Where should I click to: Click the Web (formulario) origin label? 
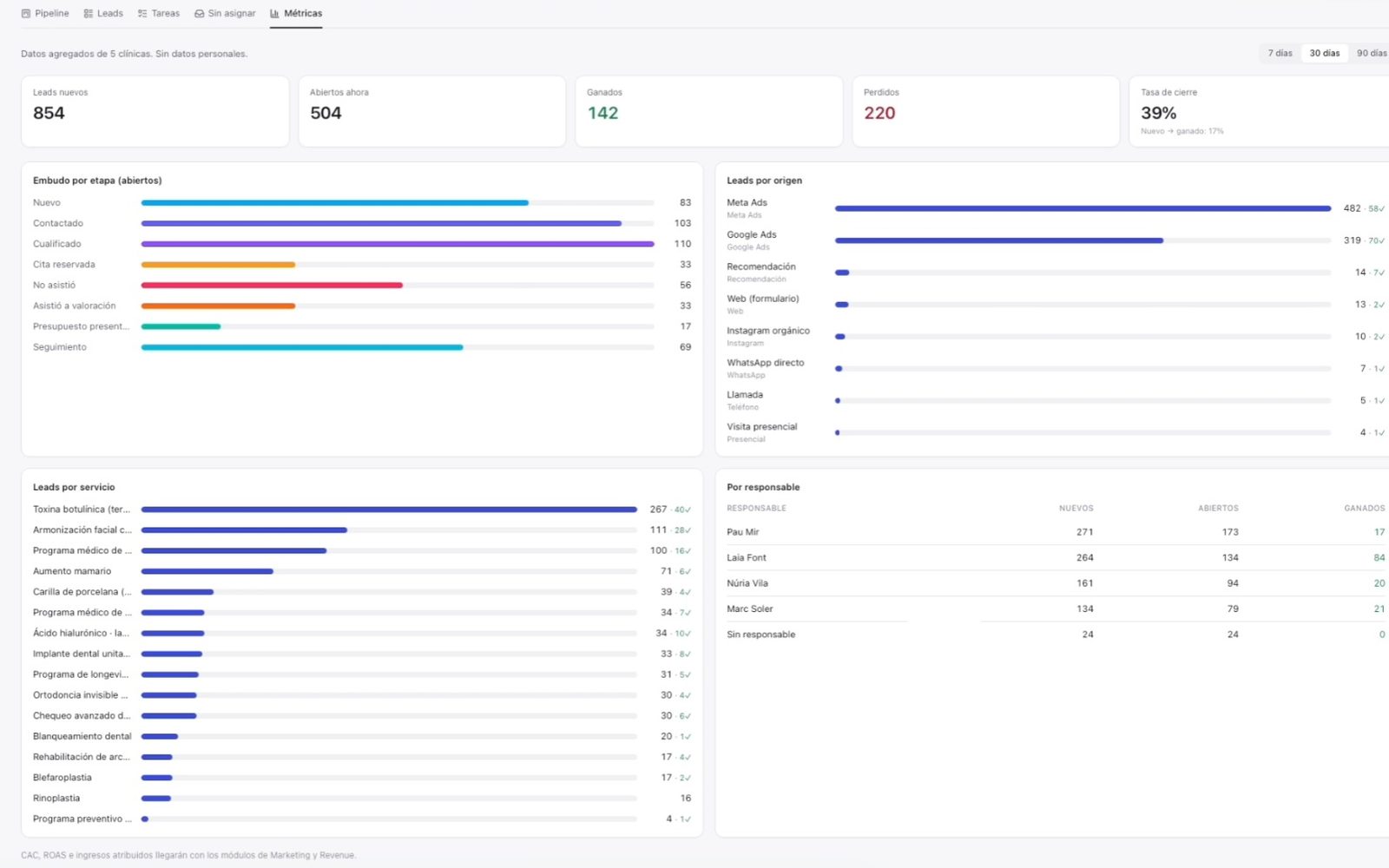pyautogui.click(x=762, y=299)
